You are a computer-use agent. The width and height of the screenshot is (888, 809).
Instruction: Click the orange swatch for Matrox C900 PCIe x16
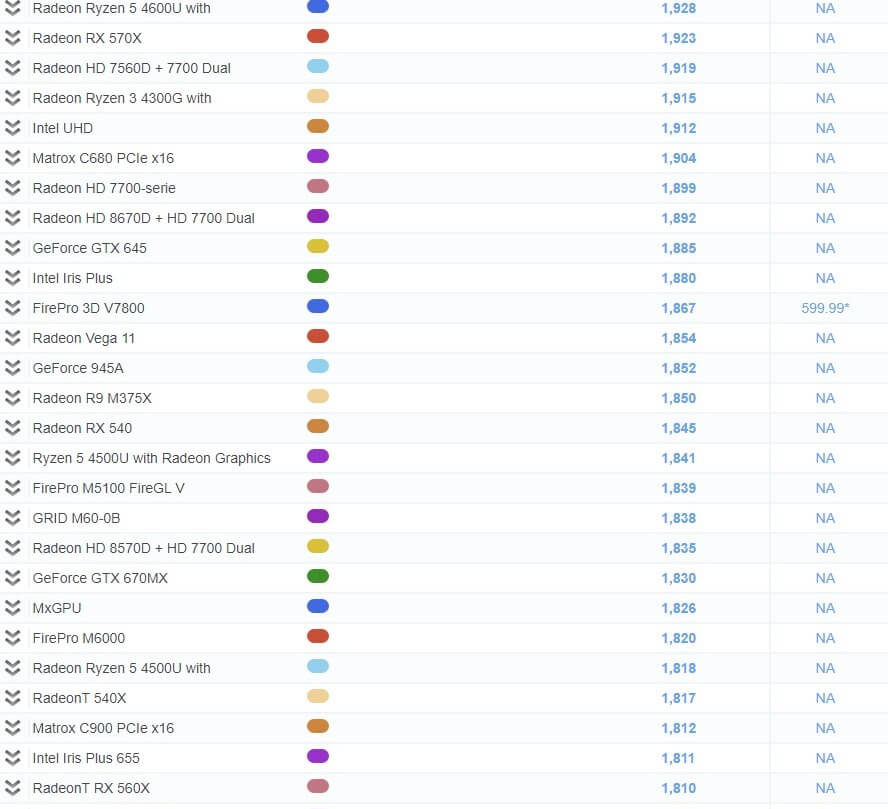[x=318, y=726]
